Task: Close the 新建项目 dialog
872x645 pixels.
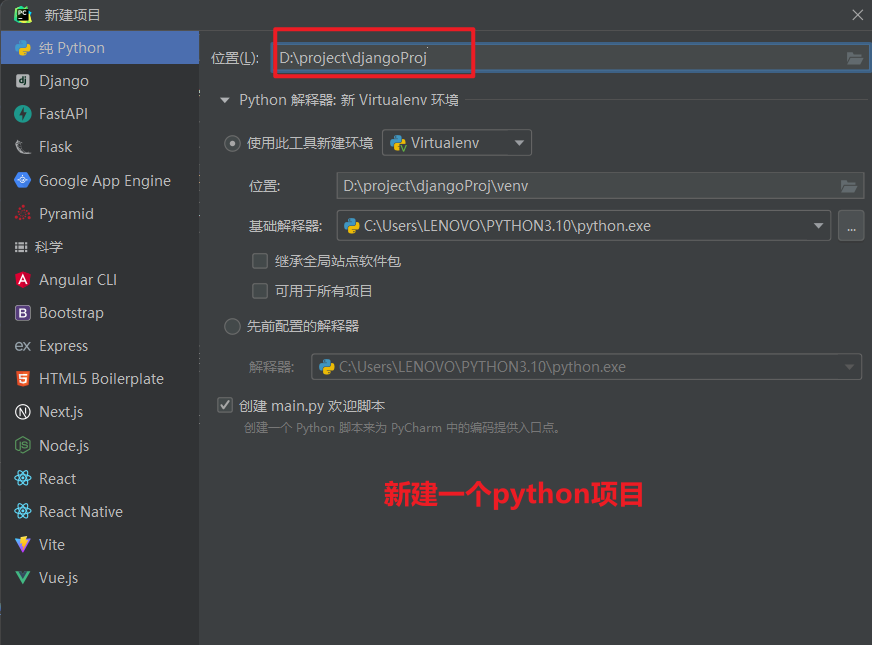Action: click(858, 15)
